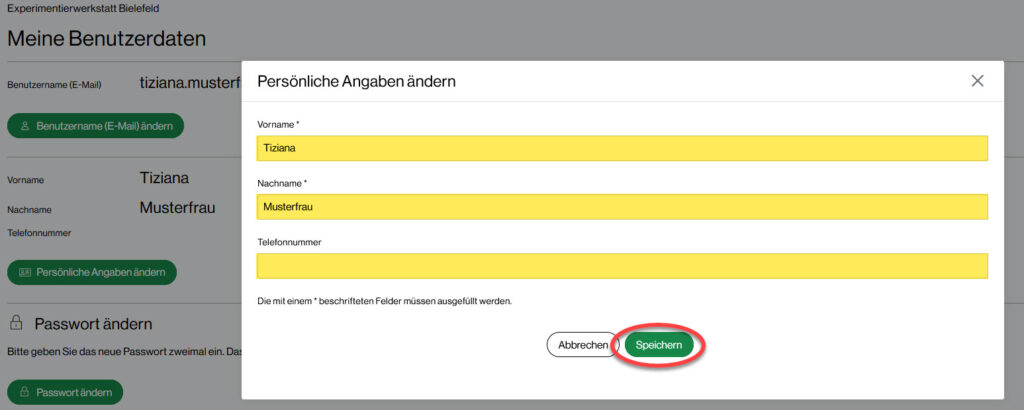Click the Nachname * label in dialog

[282, 183]
